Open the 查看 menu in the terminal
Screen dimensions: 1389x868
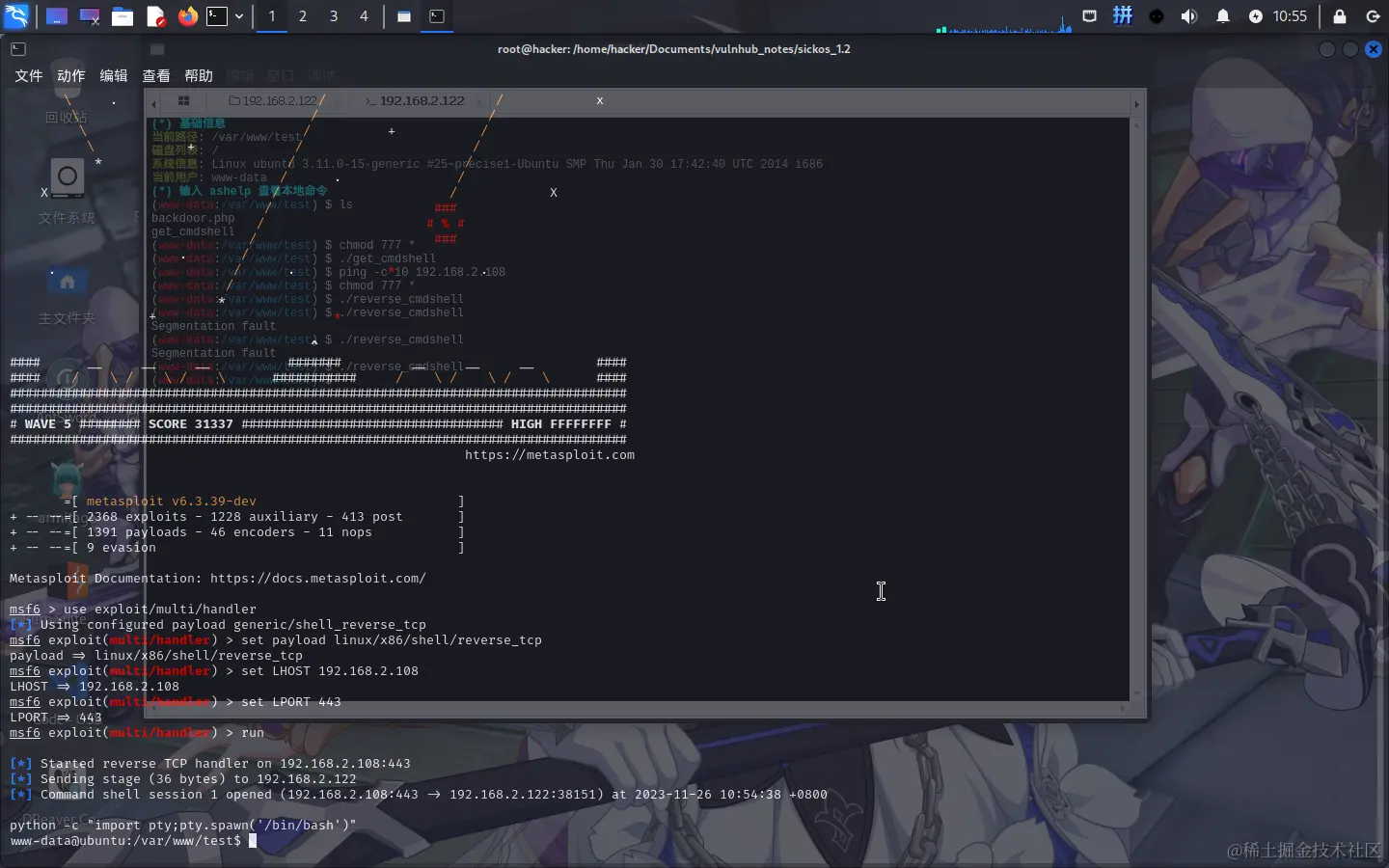156,75
